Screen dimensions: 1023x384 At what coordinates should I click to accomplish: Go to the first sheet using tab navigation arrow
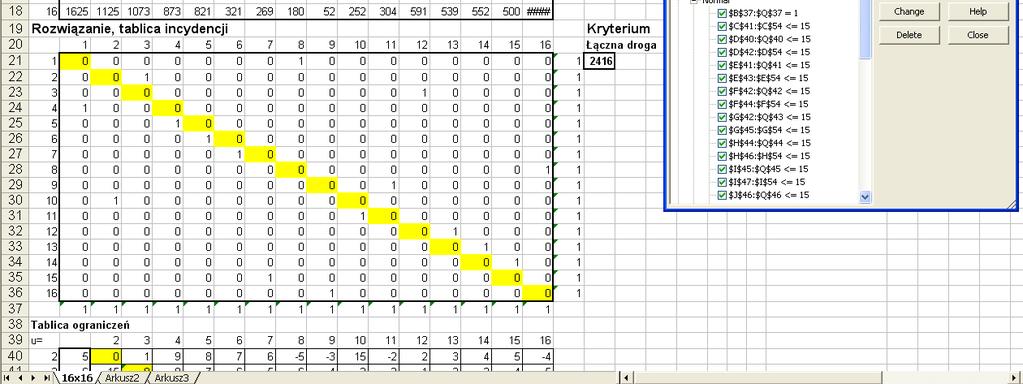click(7, 377)
